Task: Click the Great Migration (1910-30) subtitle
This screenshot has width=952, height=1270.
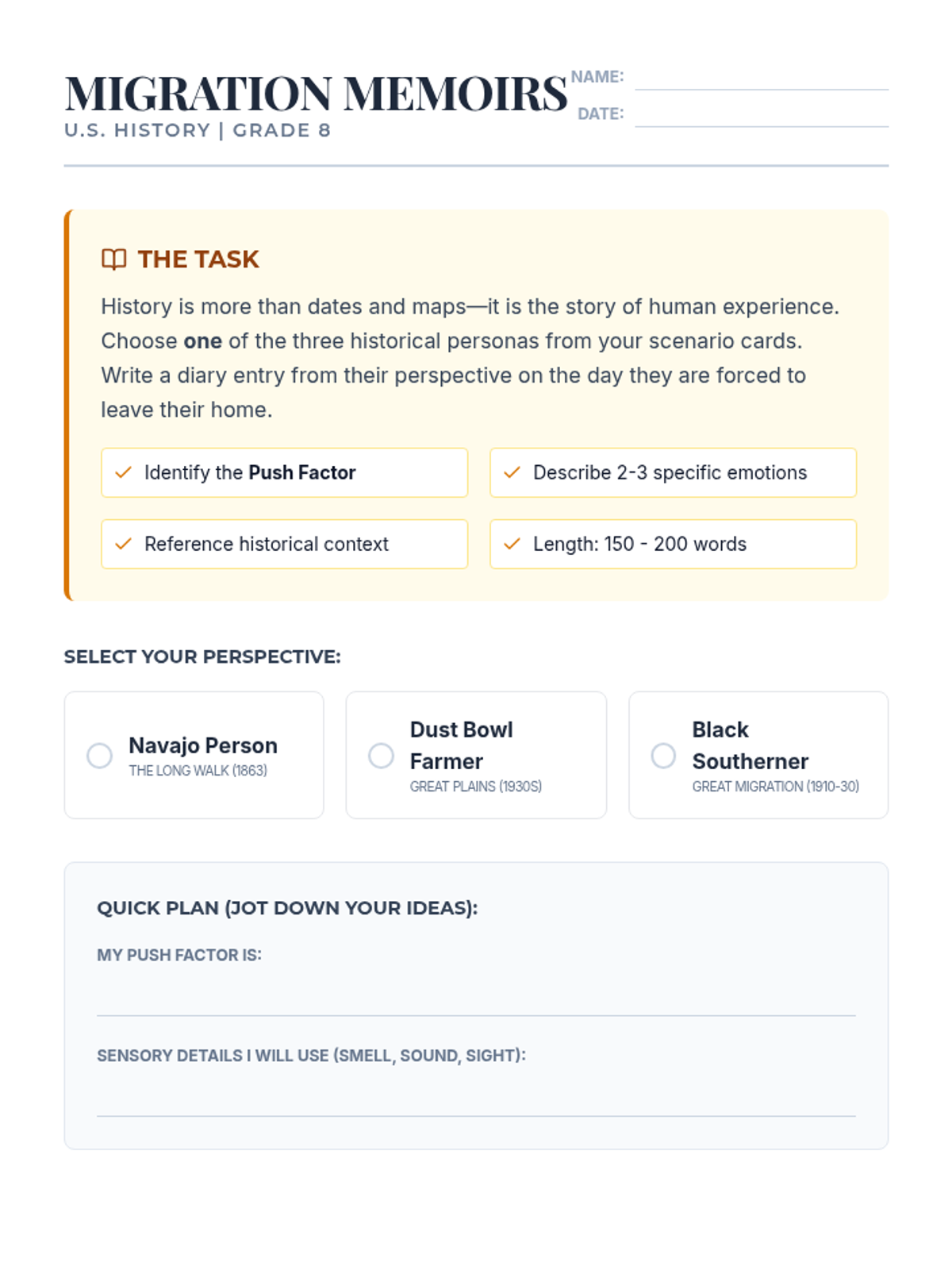Action: pos(775,787)
